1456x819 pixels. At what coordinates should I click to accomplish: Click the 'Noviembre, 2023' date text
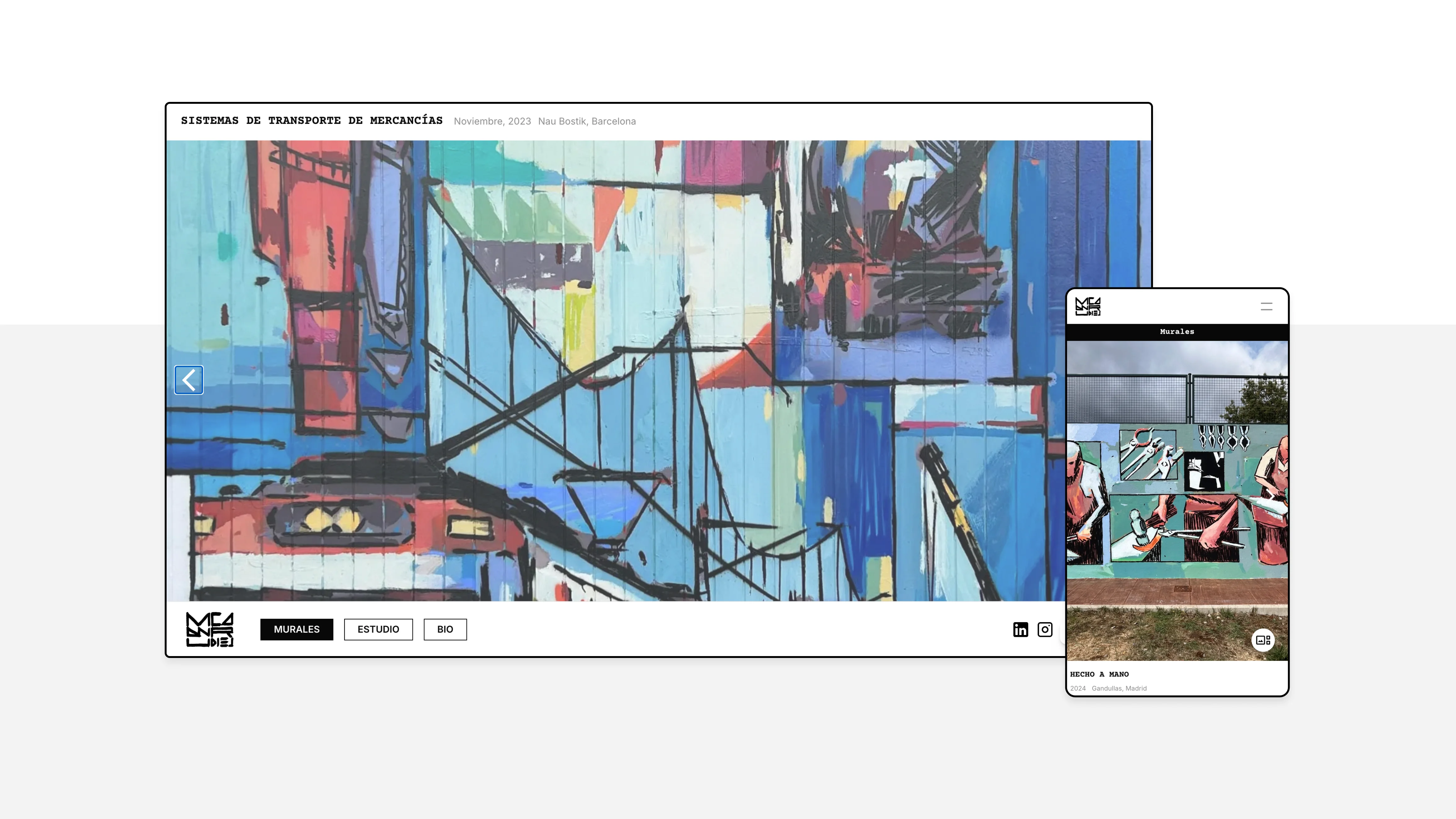coord(492,121)
